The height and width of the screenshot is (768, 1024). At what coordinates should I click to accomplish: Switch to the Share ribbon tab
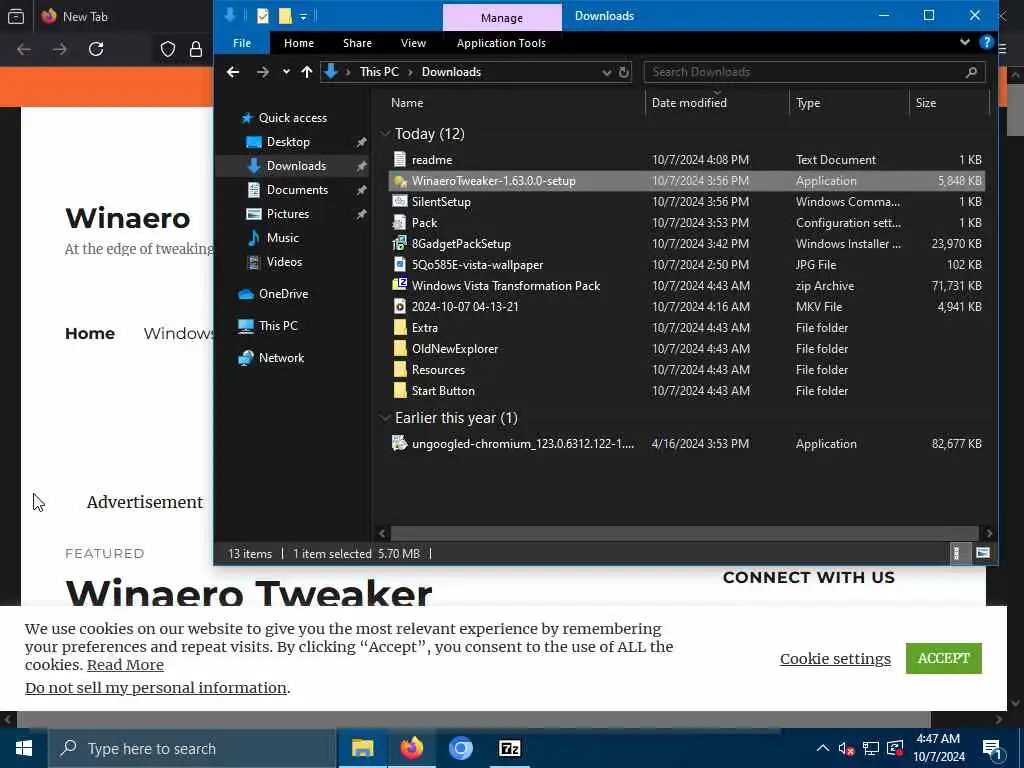357,43
